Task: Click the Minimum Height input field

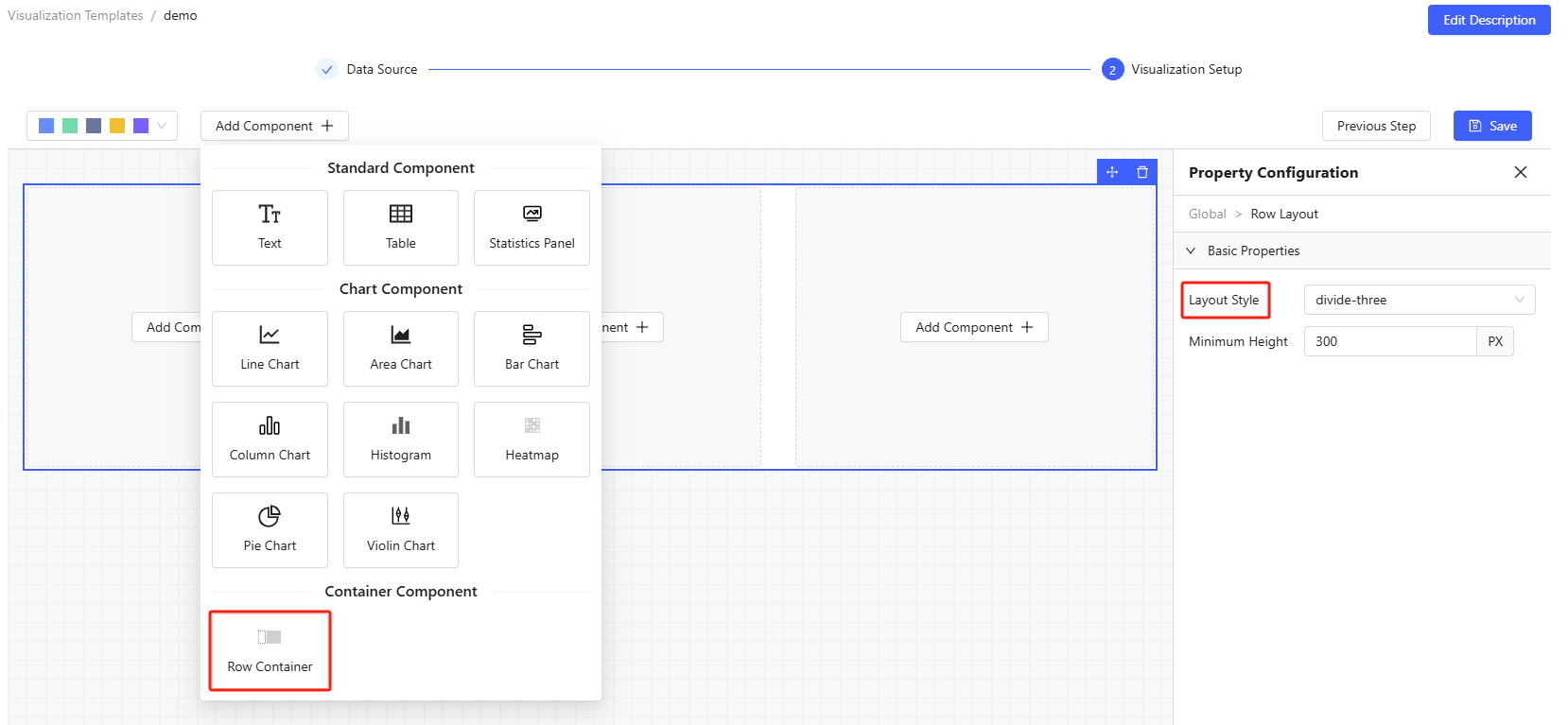Action: click(1389, 341)
